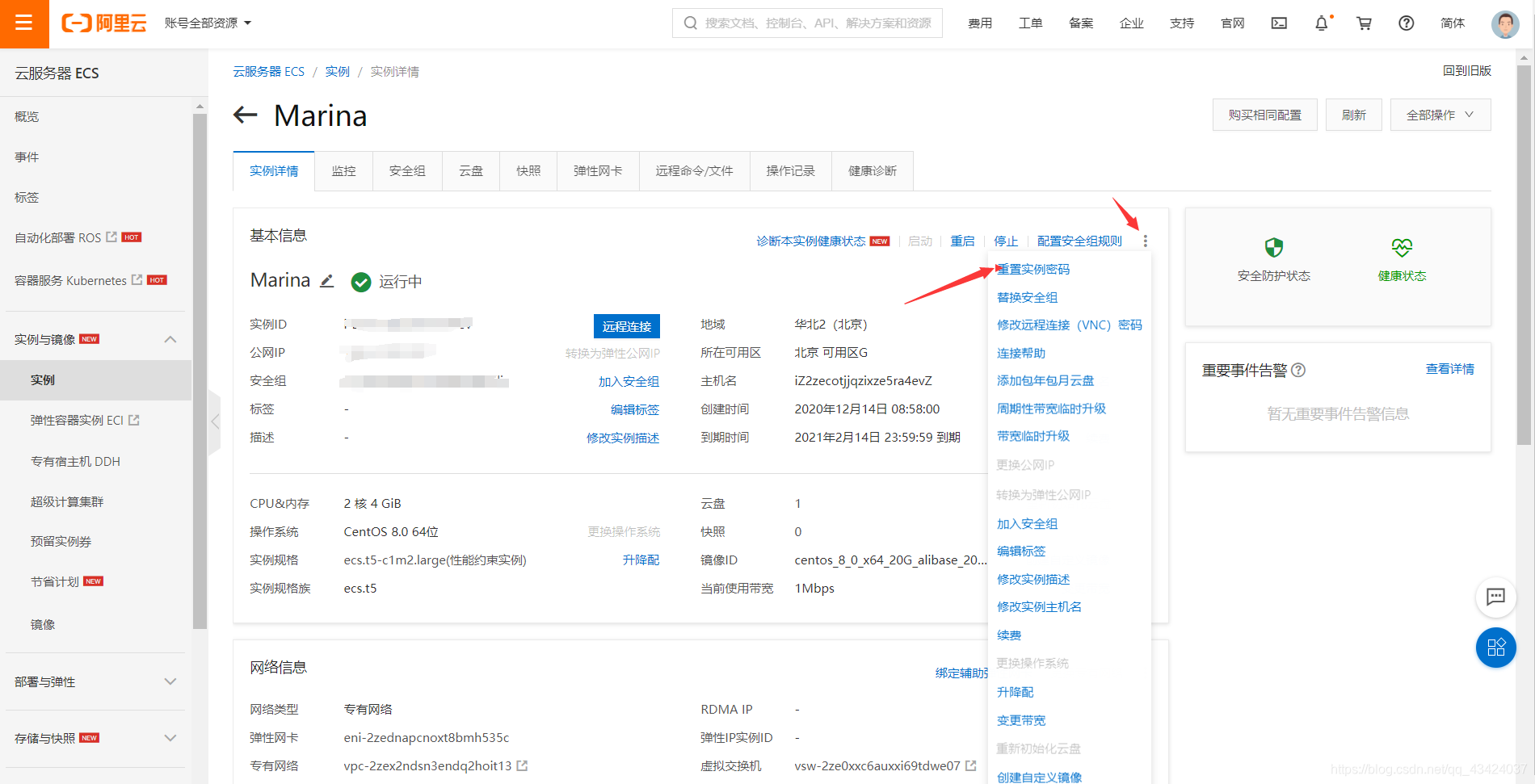This screenshot has height=784, width=1535.
Task: Click the top search input field
Action: 807,23
